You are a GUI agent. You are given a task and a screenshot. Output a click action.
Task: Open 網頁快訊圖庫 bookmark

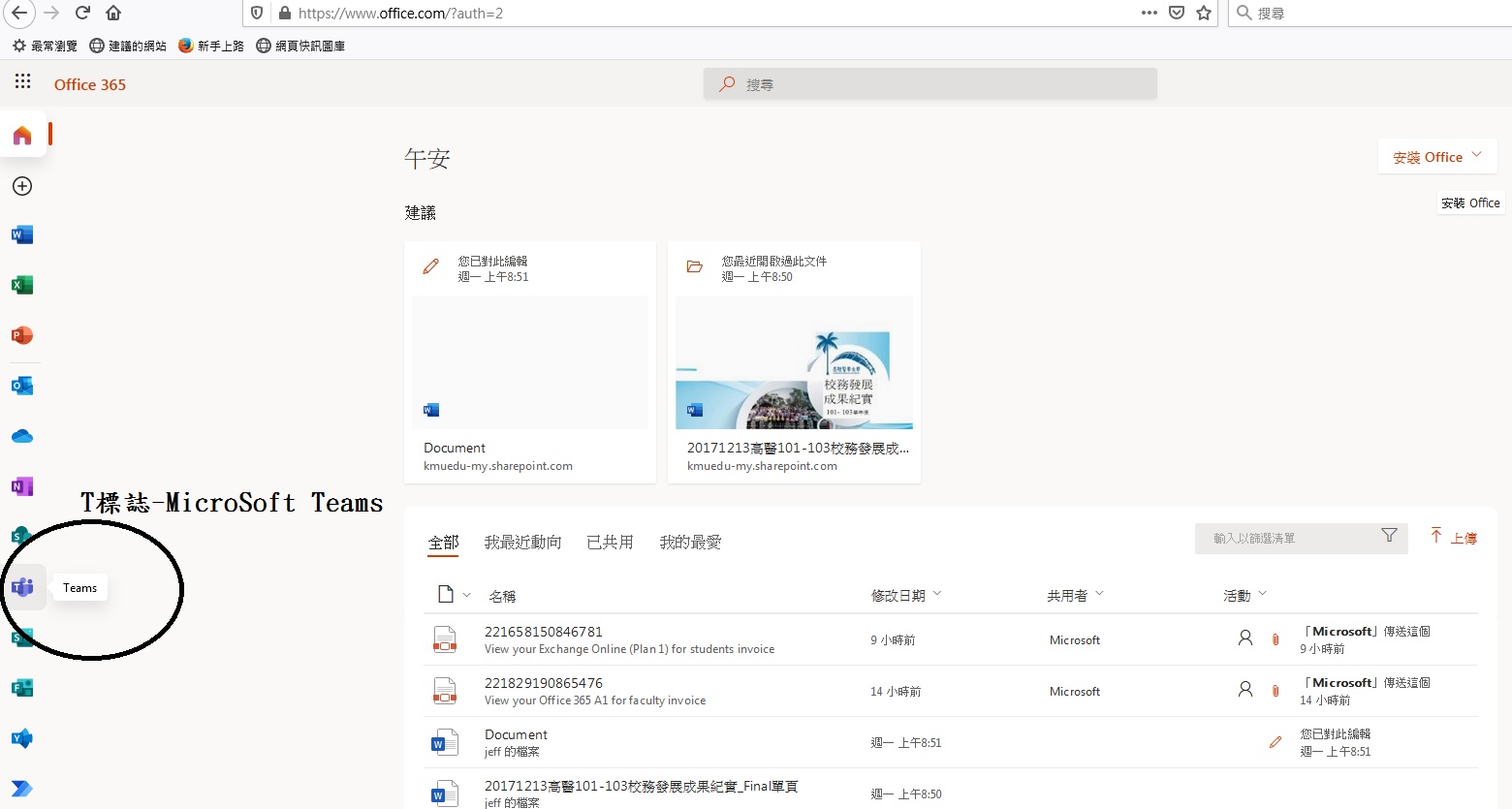(300, 46)
